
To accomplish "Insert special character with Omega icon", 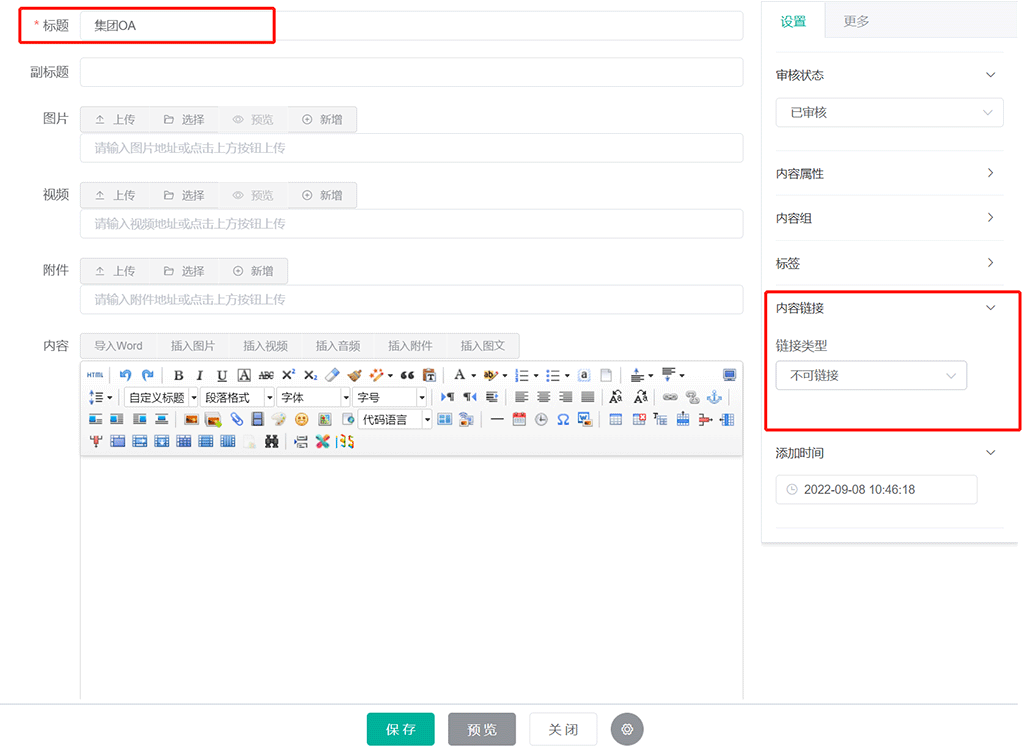I will [563, 420].
